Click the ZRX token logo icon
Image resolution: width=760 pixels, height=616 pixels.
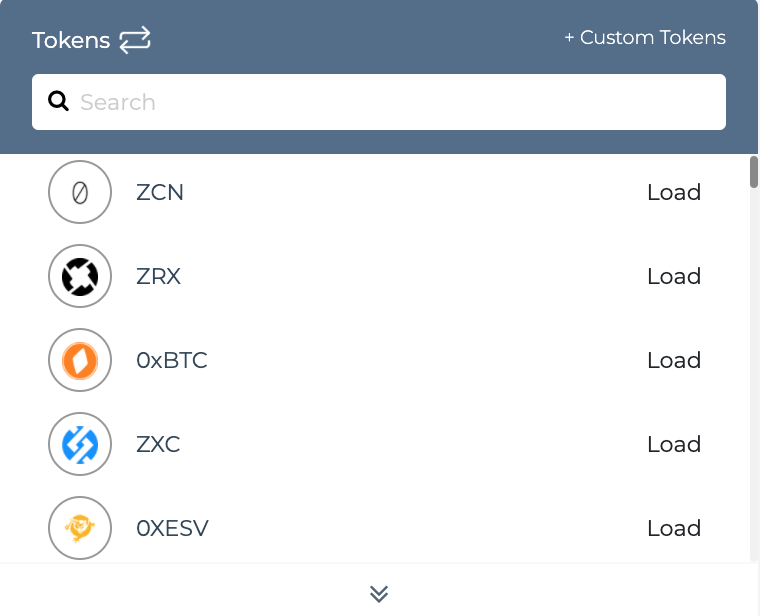coord(80,276)
